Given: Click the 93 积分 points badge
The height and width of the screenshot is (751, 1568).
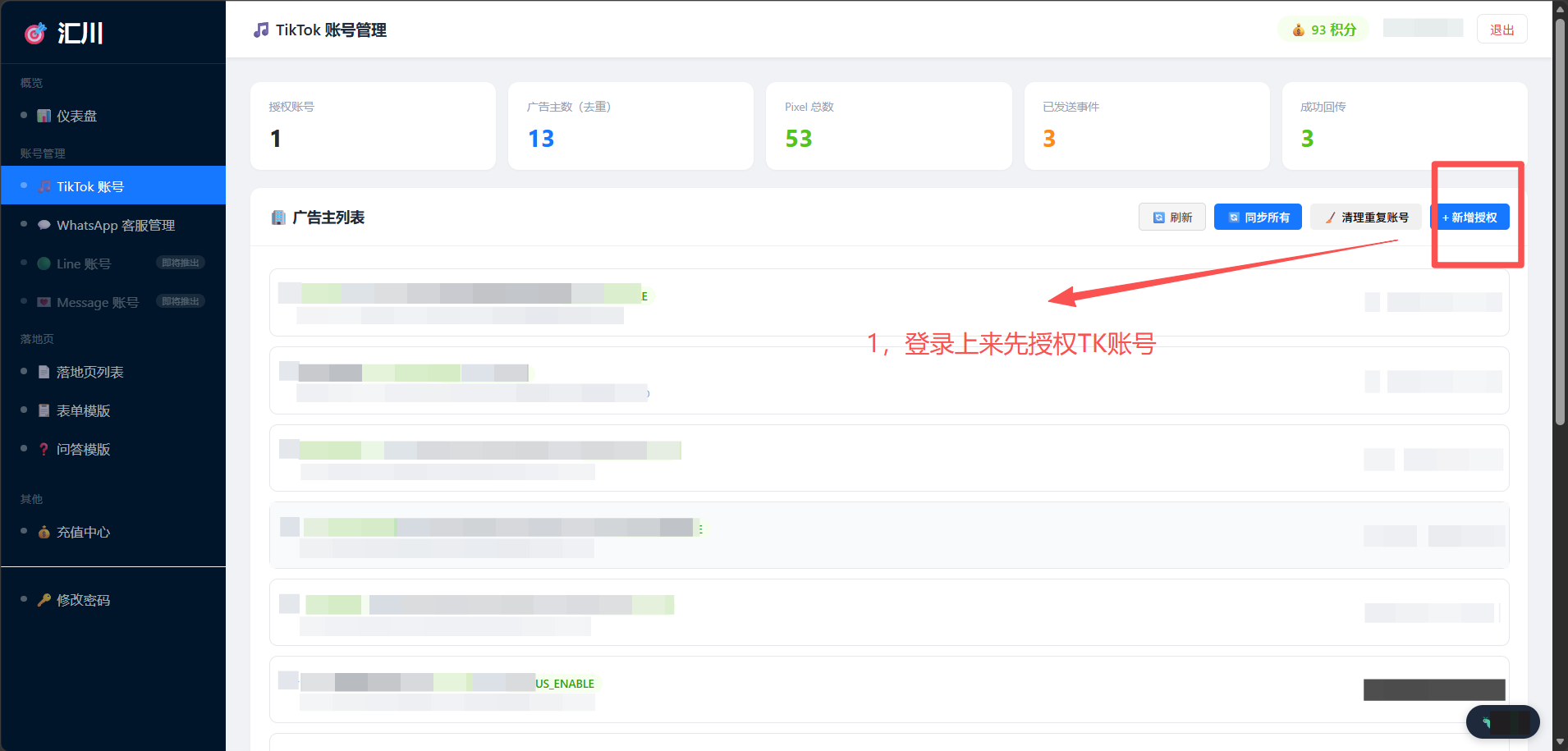Looking at the screenshot, I should pyautogui.click(x=1323, y=30).
